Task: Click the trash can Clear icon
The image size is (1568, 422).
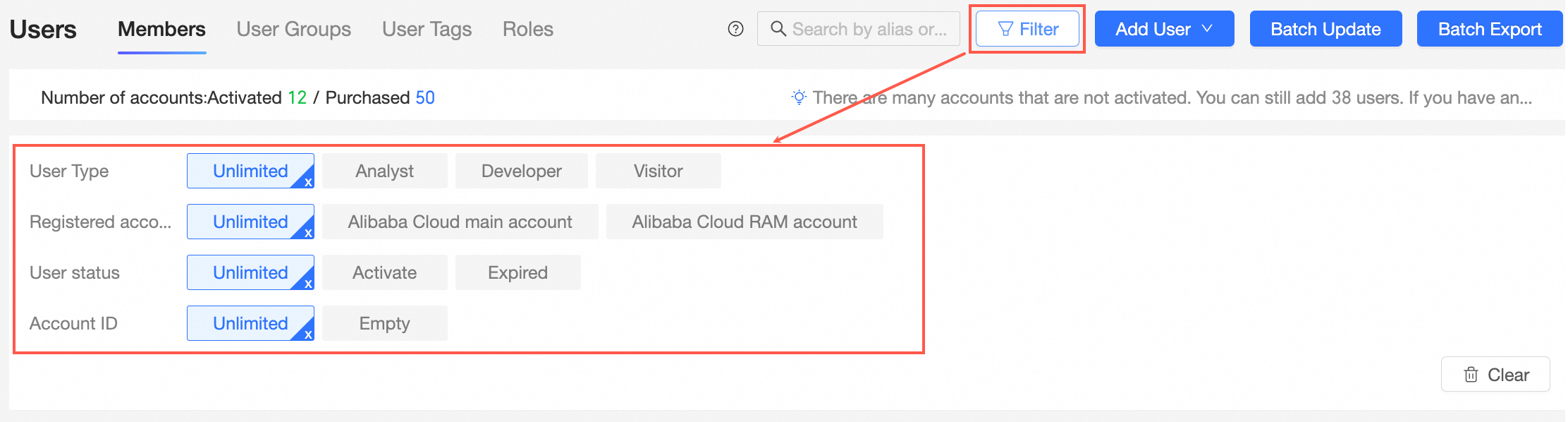Action: (1471, 375)
